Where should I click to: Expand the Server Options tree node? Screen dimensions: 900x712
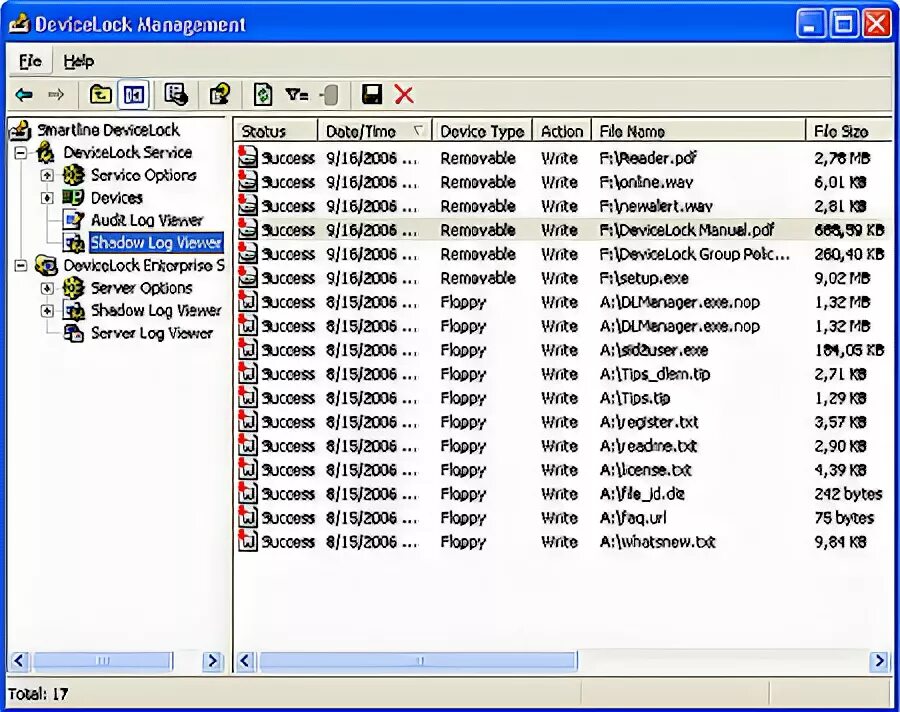pyautogui.click(x=48, y=288)
